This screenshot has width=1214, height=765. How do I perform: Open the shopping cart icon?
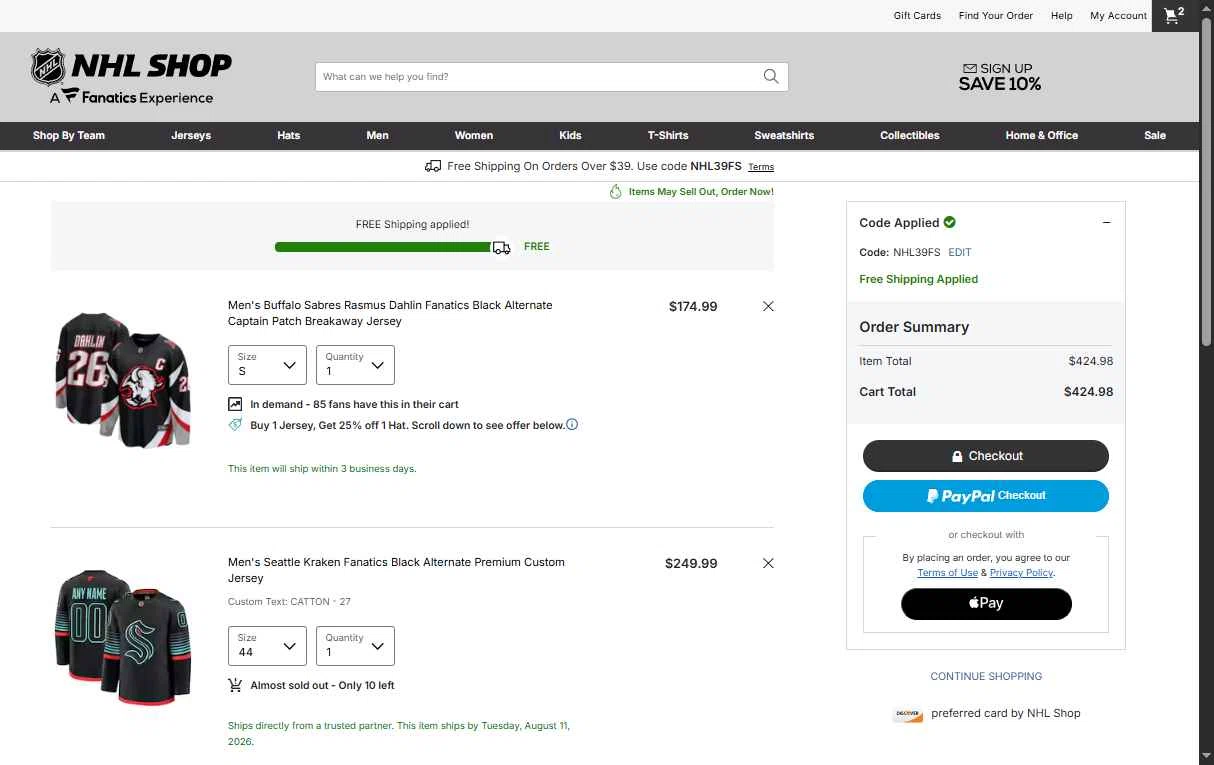tap(1174, 15)
